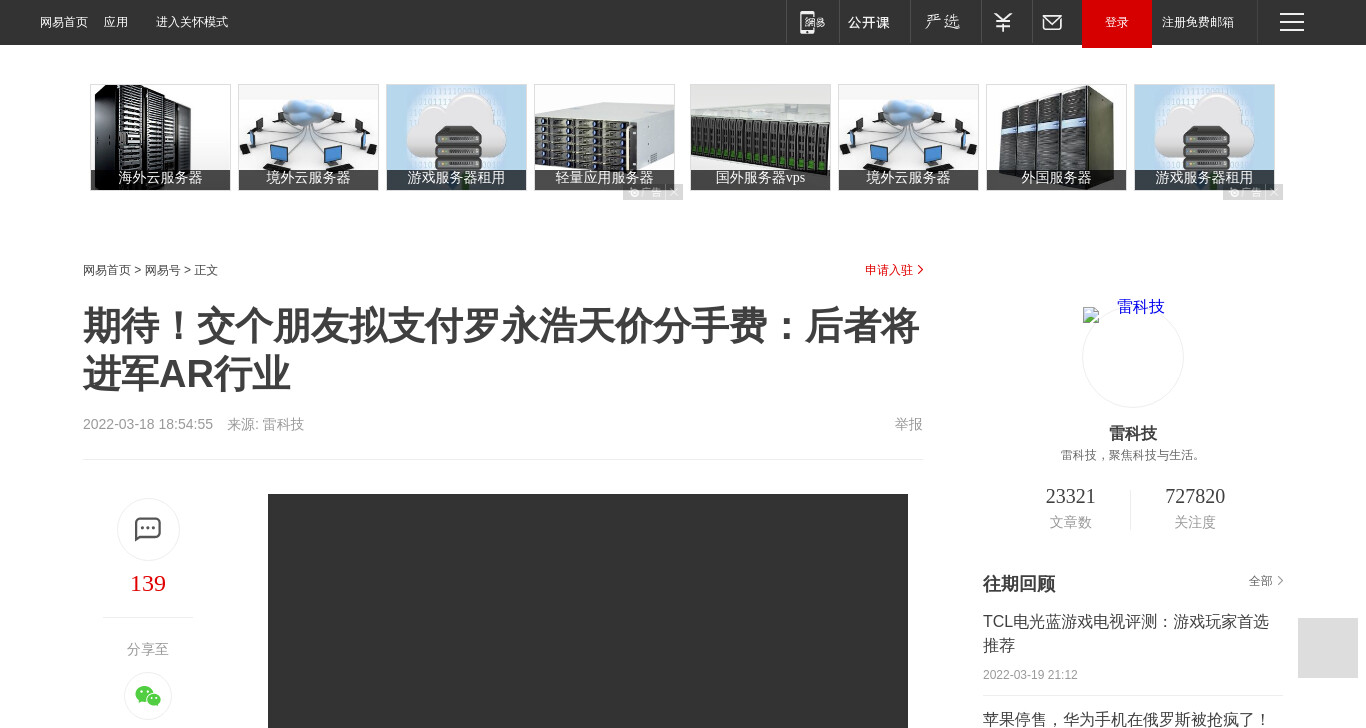Open the 苹果停售，华为手机 article link
Screen dimensions: 1366x728
(1126, 719)
